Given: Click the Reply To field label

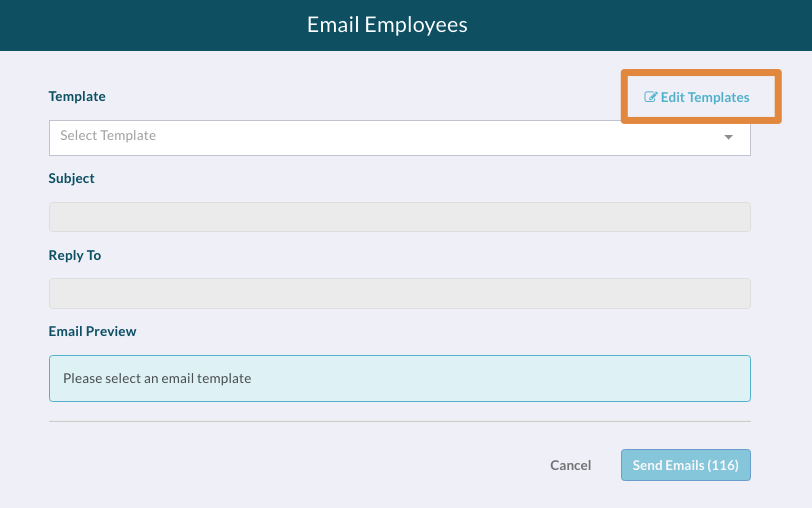Looking at the screenshot, I should pyautogui.click(x=75, y=255).
